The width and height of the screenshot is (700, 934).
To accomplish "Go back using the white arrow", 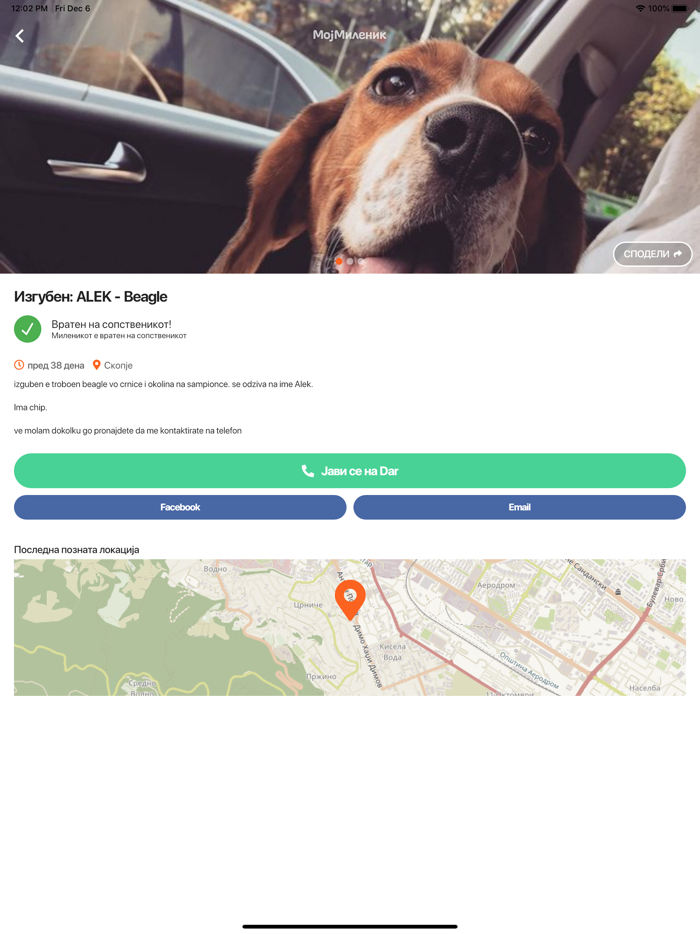I will coord(20,36).
